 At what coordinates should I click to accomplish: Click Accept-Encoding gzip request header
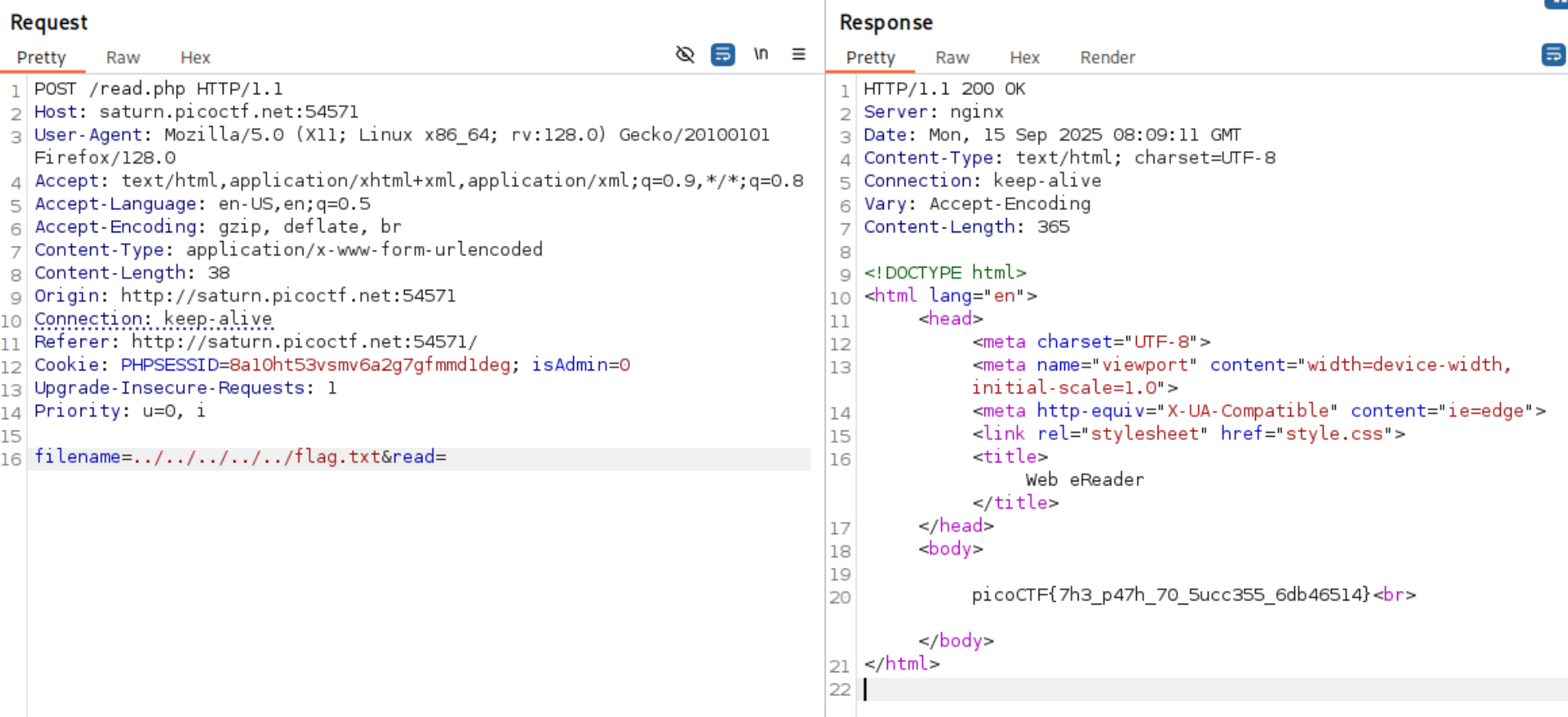click(218, 227)
